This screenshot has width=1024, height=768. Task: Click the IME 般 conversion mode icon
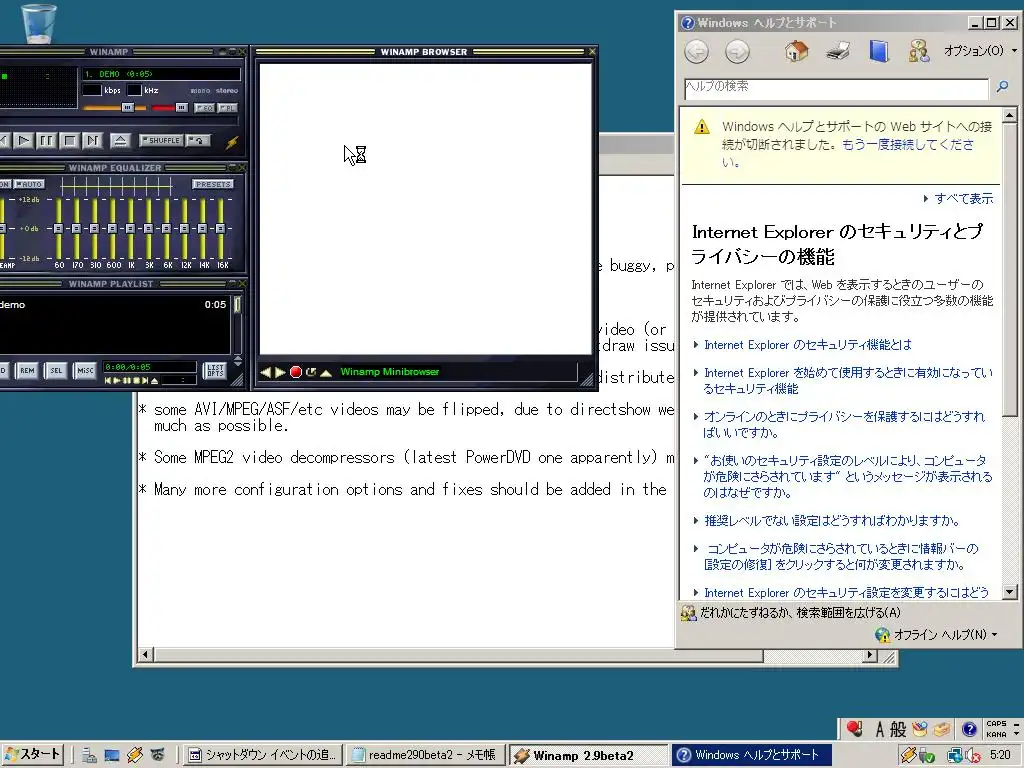(x=898, y=729)
